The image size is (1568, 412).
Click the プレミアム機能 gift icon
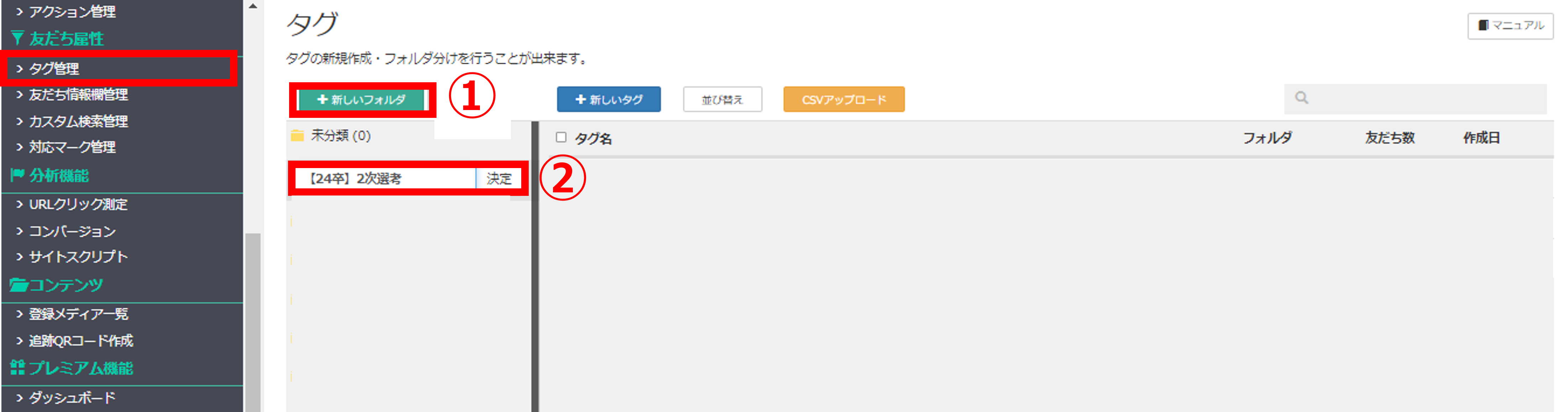[x=18, y=367]
